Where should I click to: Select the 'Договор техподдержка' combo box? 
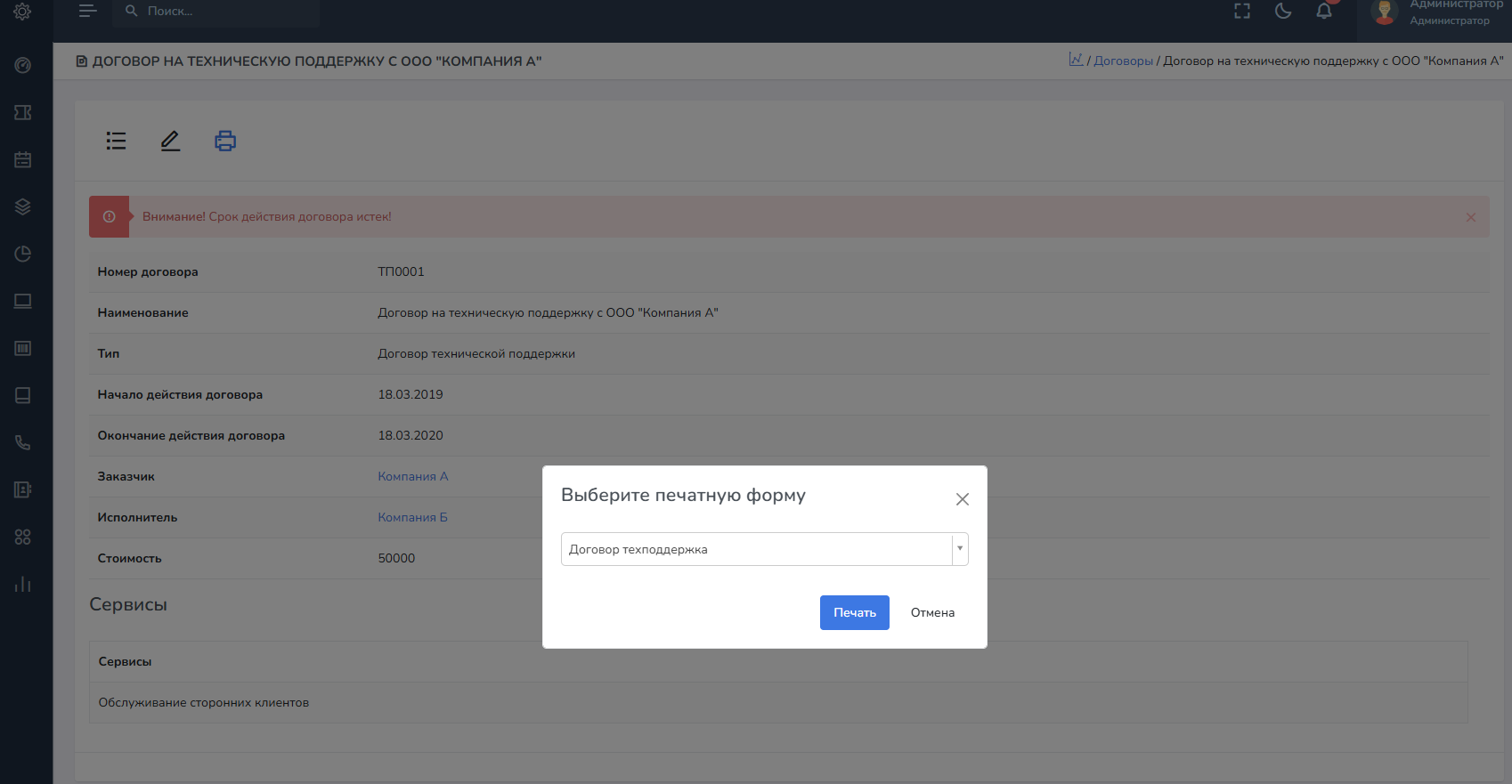756,549
